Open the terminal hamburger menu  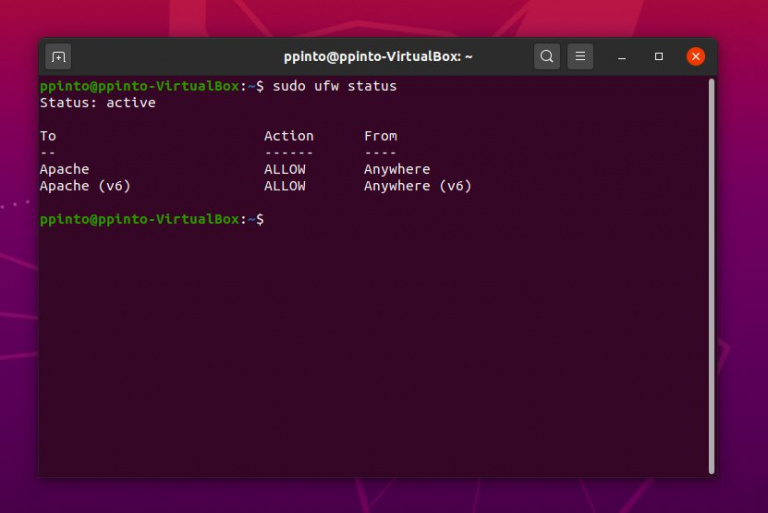pyautogui.click(x=580, y=57)
